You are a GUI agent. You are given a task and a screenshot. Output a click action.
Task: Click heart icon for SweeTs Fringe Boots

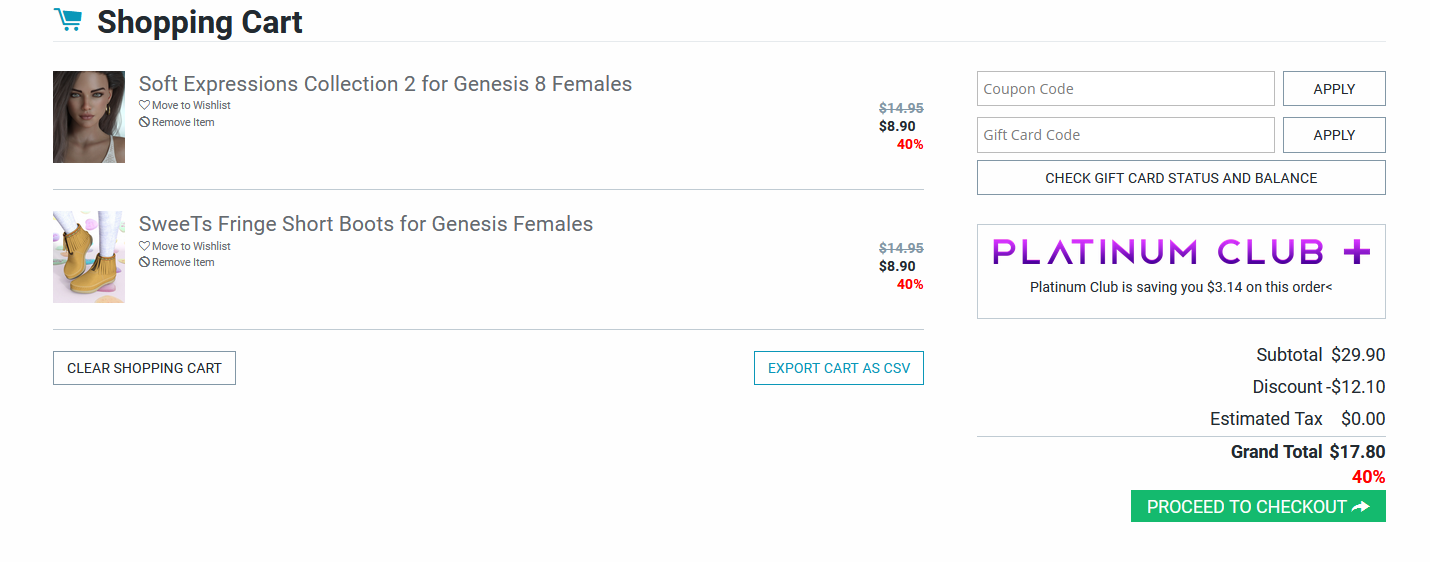click(x=144, y=246)
